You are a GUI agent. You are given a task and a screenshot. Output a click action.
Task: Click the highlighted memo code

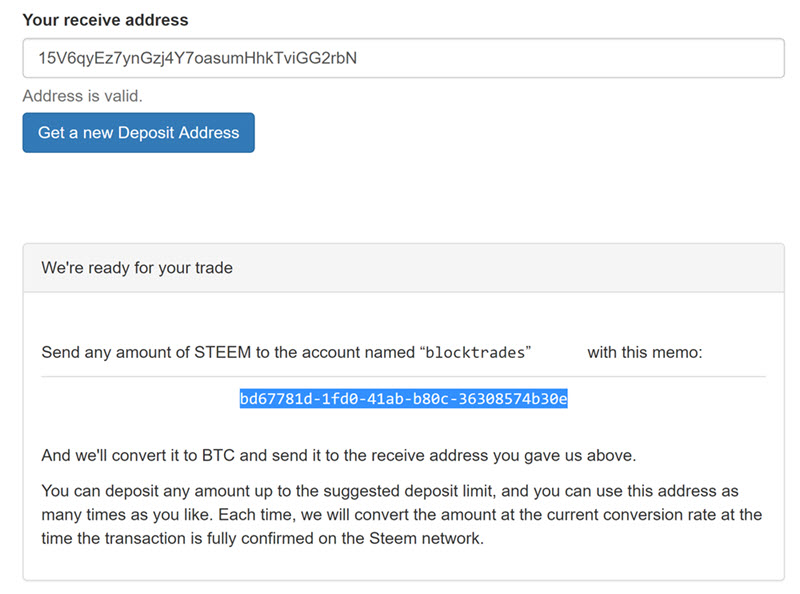tap(403, 399)
